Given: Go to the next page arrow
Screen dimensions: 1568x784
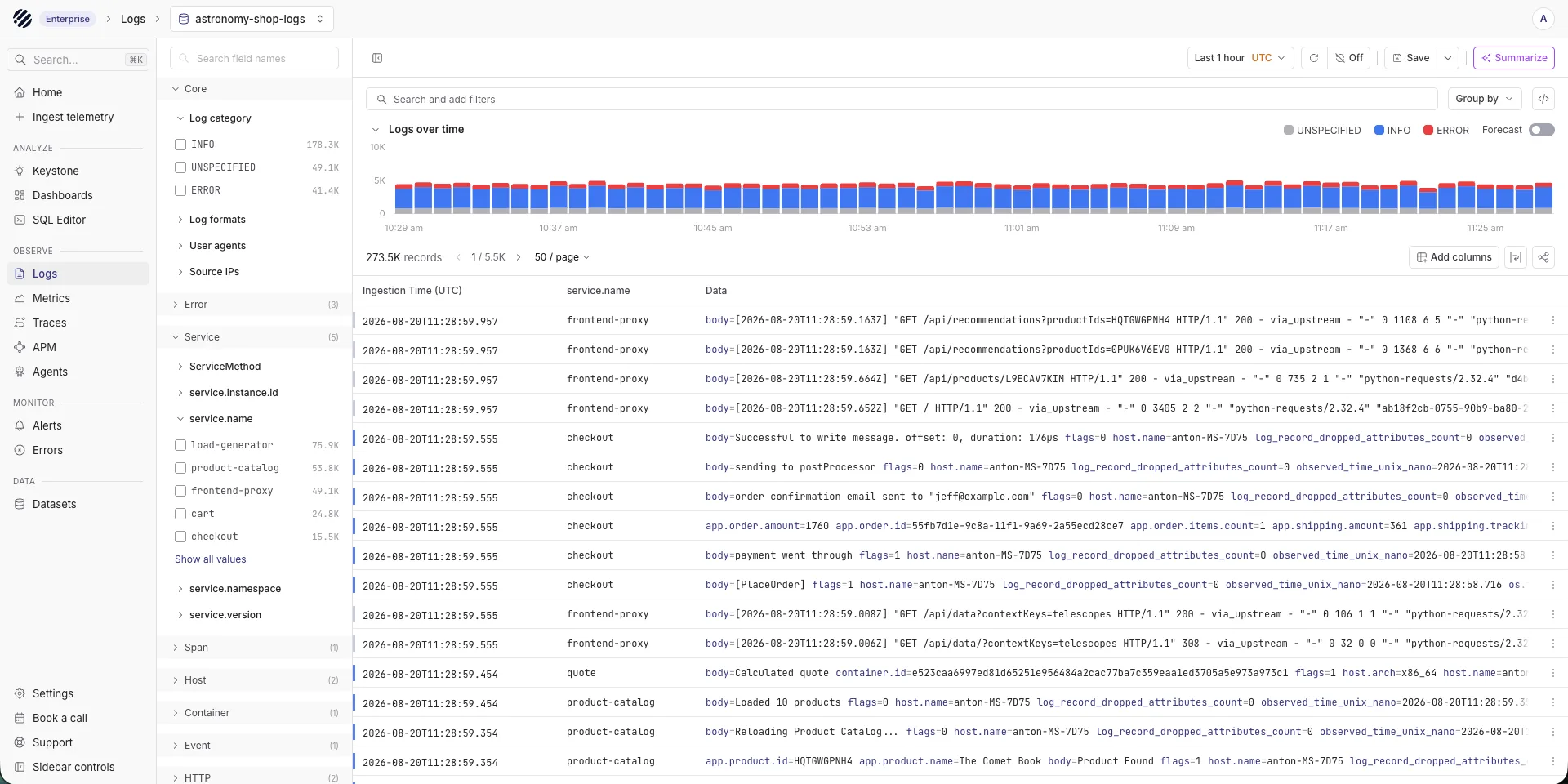Looking at the screenshot, I should tap(518, 257).
